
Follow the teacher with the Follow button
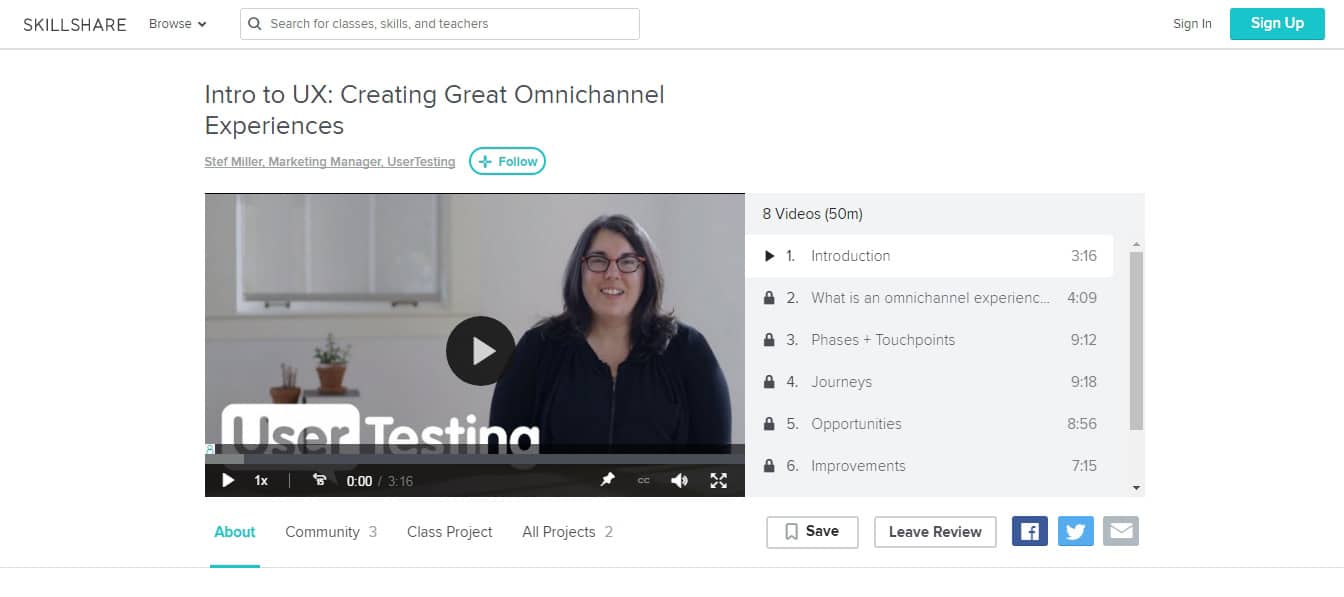click(508, 161)
